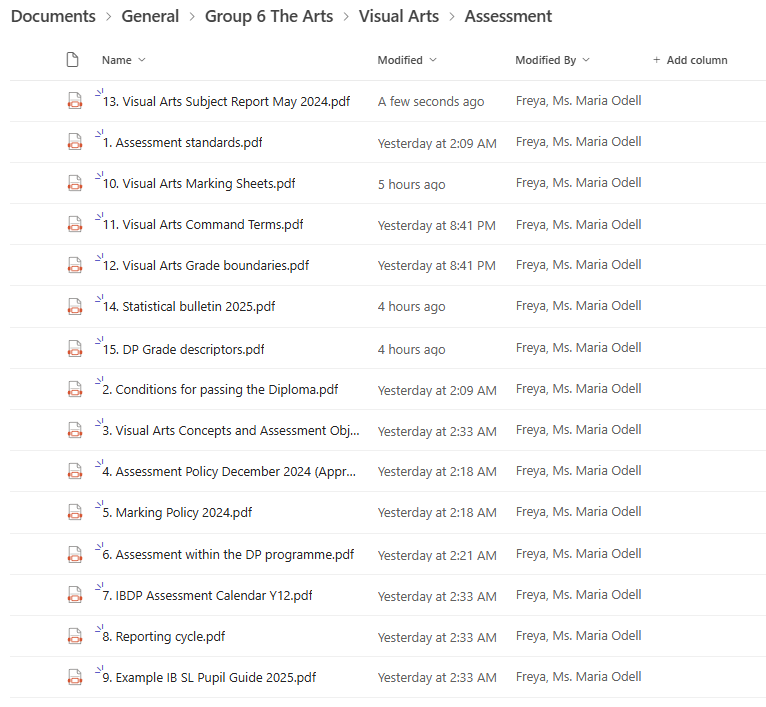This screenshot has width=766, height=707.
Task: Open 5. Marking Policy 2024.pdf
Action: click(x=177, y=513)
